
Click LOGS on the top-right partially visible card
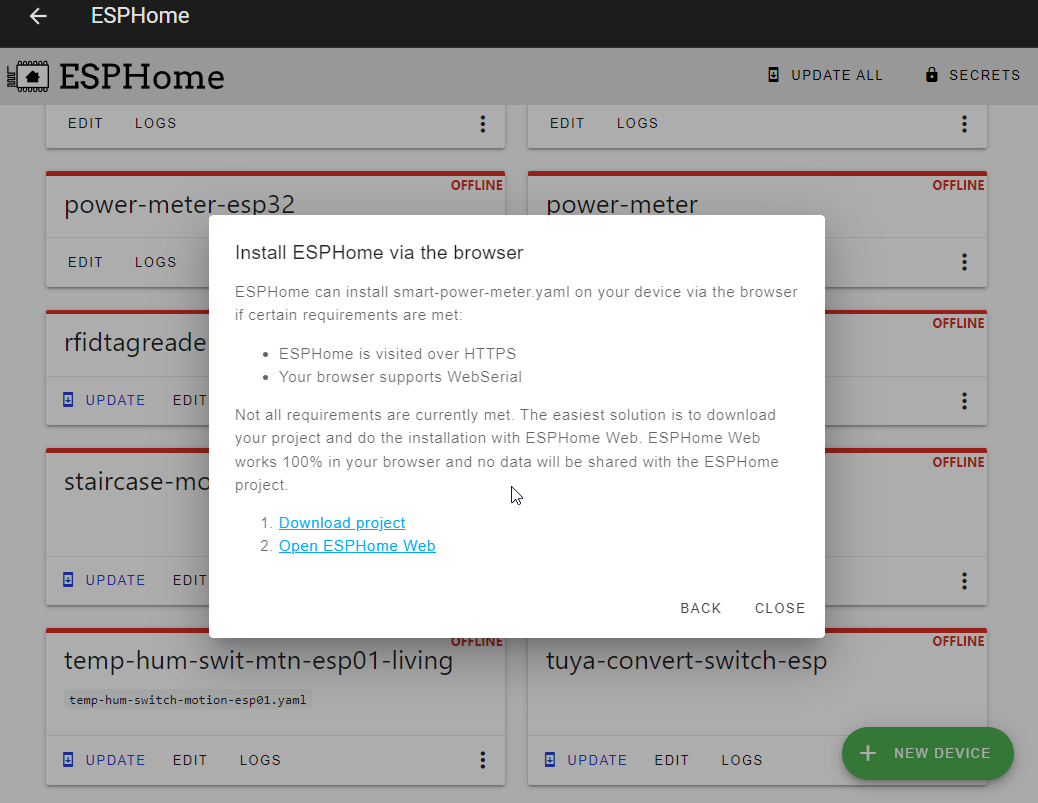(x=637, y=124)
